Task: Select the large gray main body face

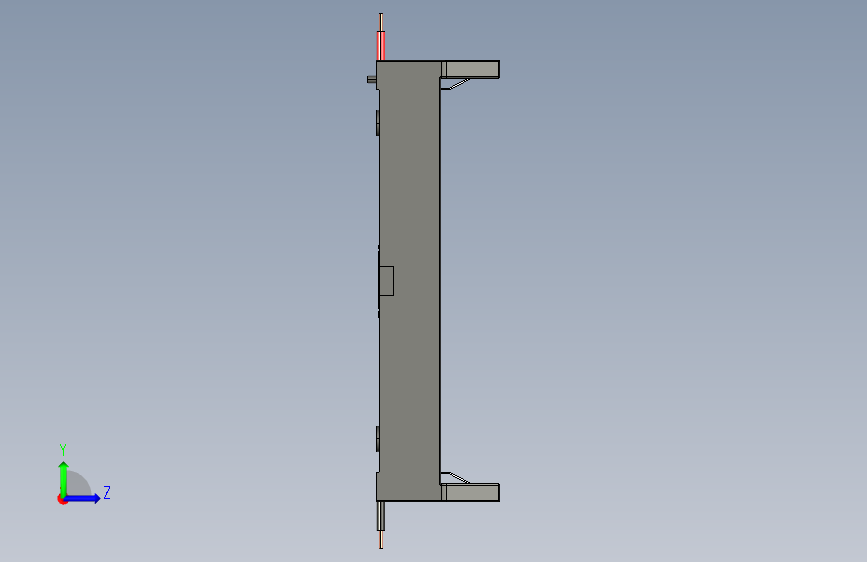Action: tap(410, 281)
